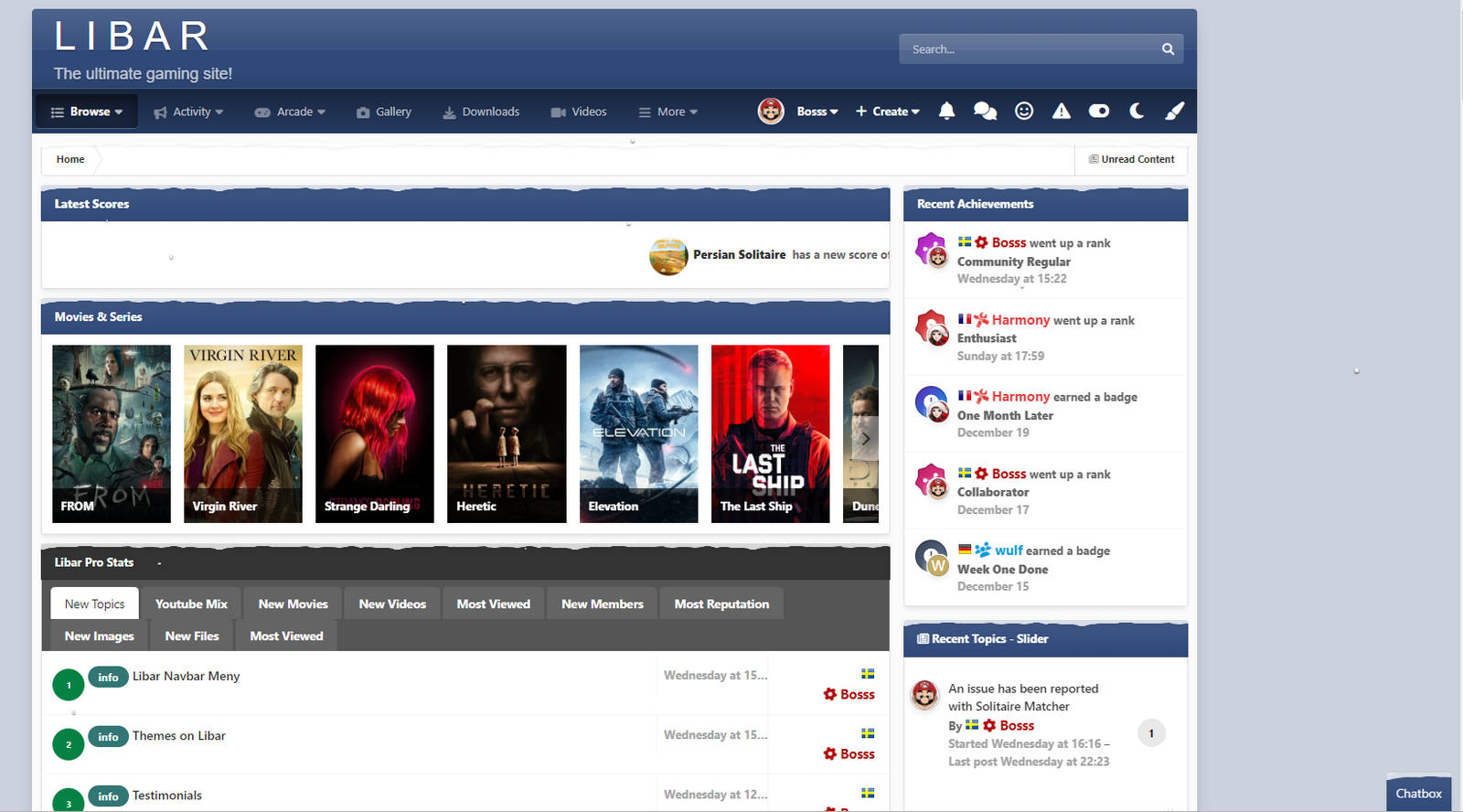
Task: Open the Create dropdown
Action: pyautogui.click(x=888, y=112)
